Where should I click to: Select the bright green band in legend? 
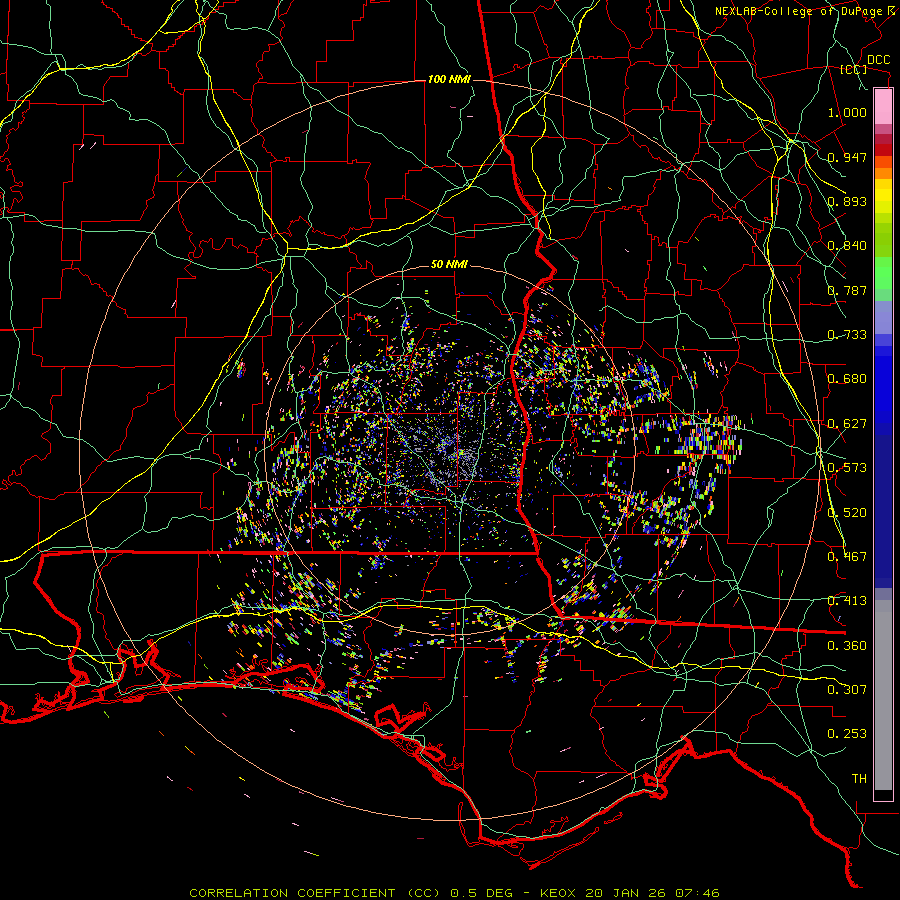coord(883,273)
